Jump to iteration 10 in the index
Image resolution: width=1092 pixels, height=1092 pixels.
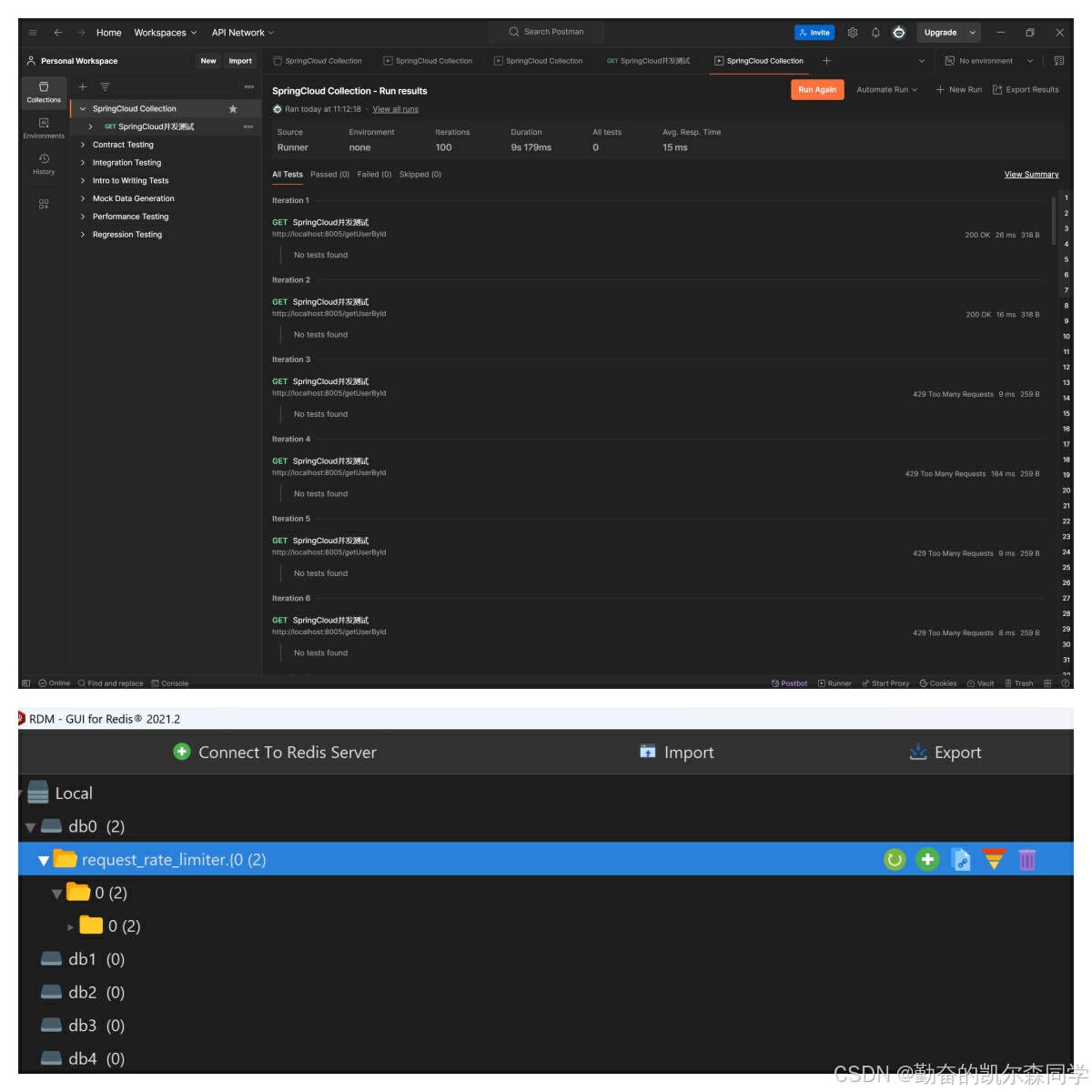(x=1067, y=337)
